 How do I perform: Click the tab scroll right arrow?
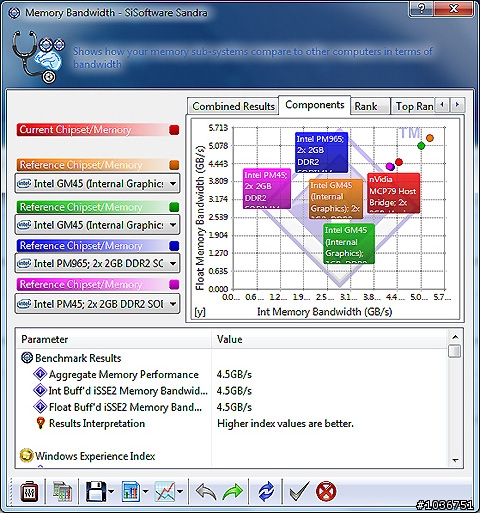pos(457,105)
